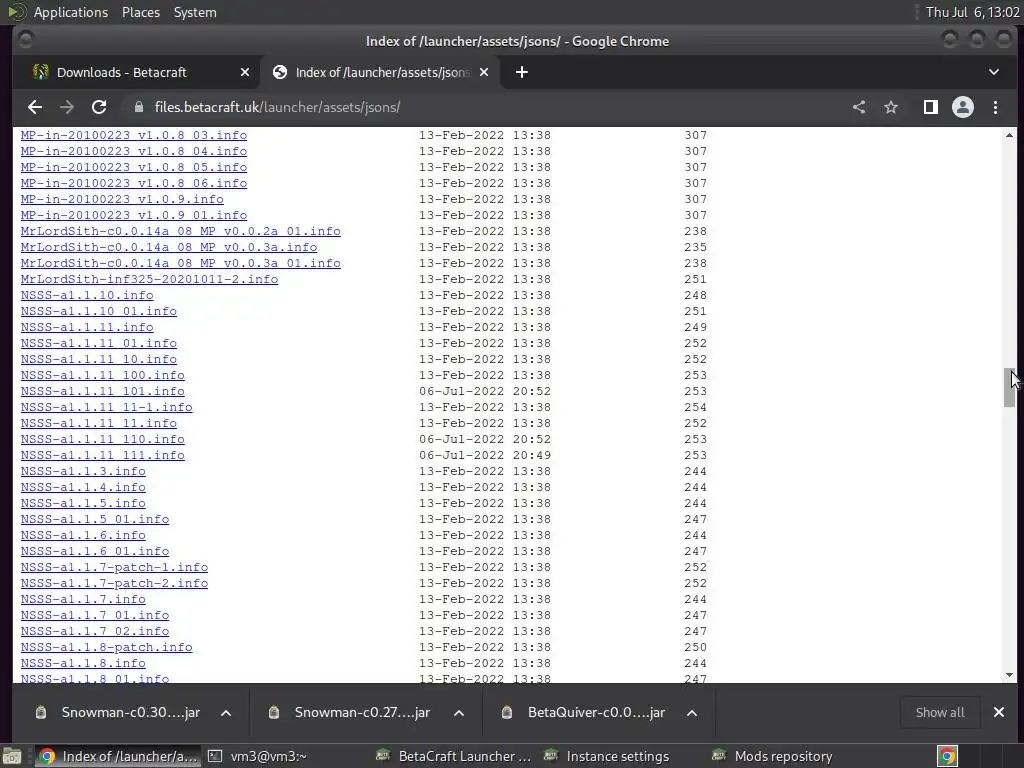Screen dimensions: 1024x768
Task: Open NSSS-a1.1.11_11-1.info link
Action: point(106,408)
